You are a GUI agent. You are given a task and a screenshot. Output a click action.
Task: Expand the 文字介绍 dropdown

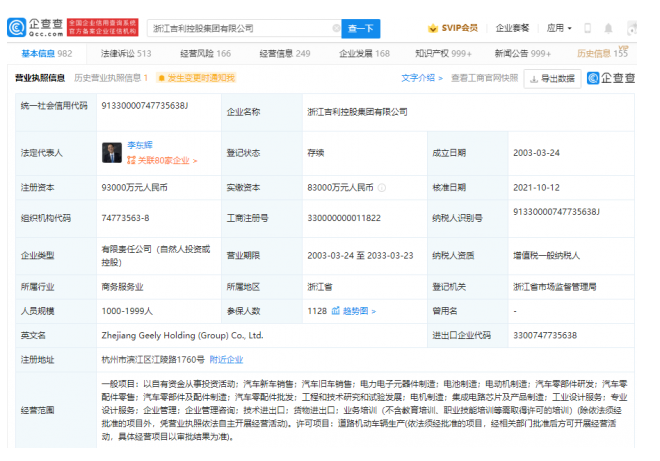coord(422,77)
